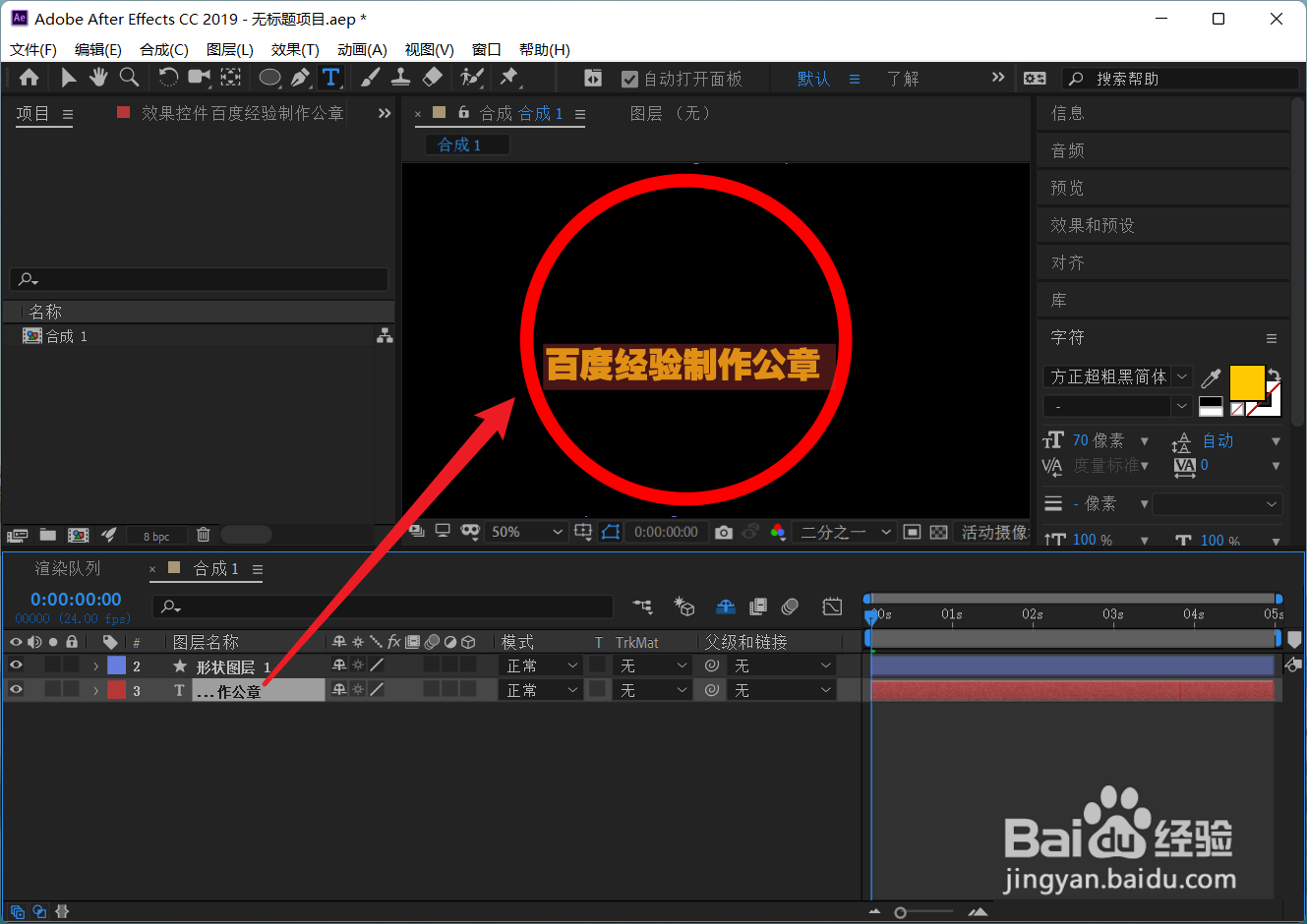Screen dimensions: 1307x924
Task: Delete selected project item with trash icon
Action: (x=203, y=535)
